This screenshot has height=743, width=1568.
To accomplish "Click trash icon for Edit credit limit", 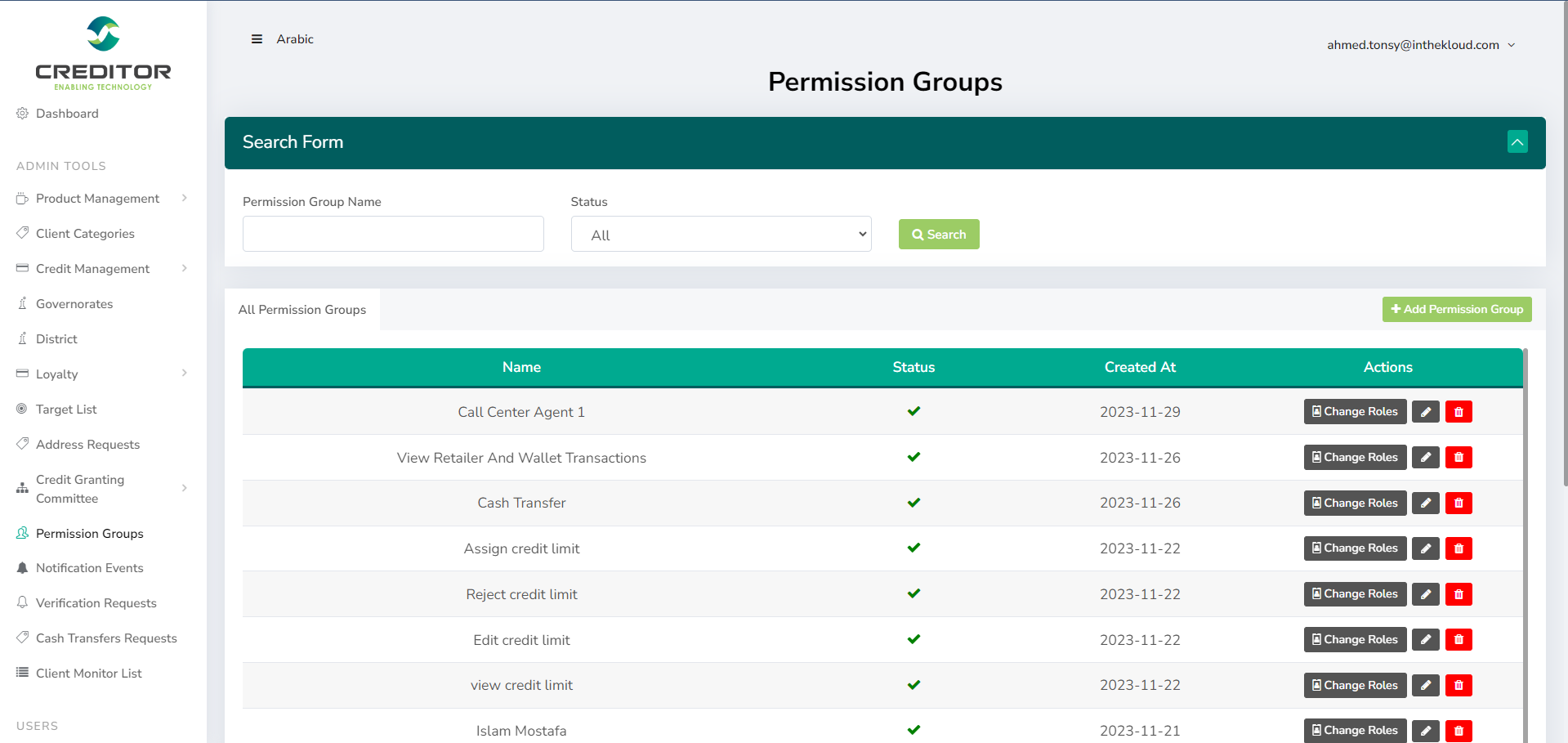I will click(1459, 640).
